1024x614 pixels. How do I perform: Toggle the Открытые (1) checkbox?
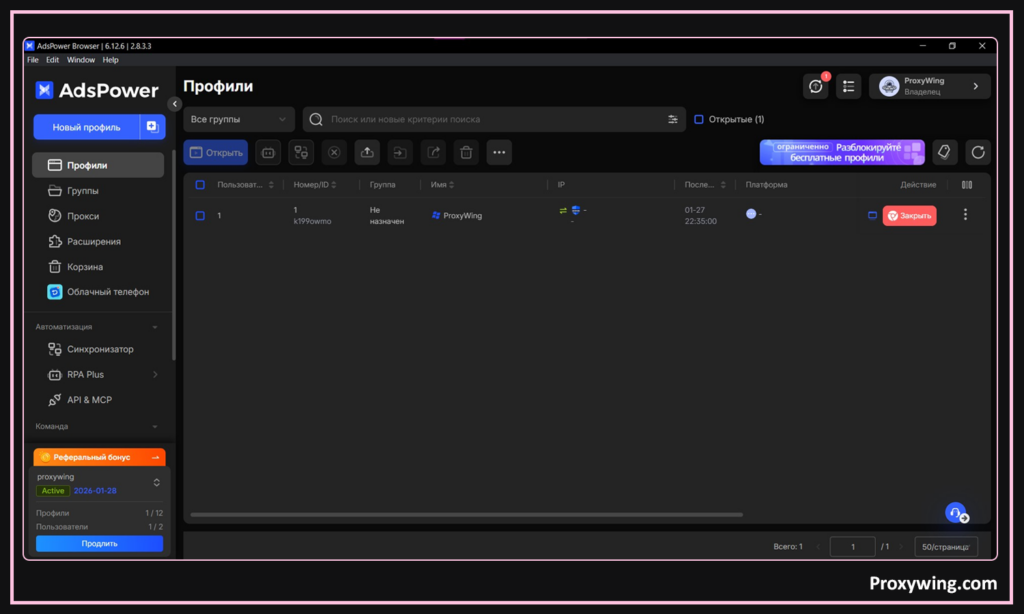click(699, 120)
